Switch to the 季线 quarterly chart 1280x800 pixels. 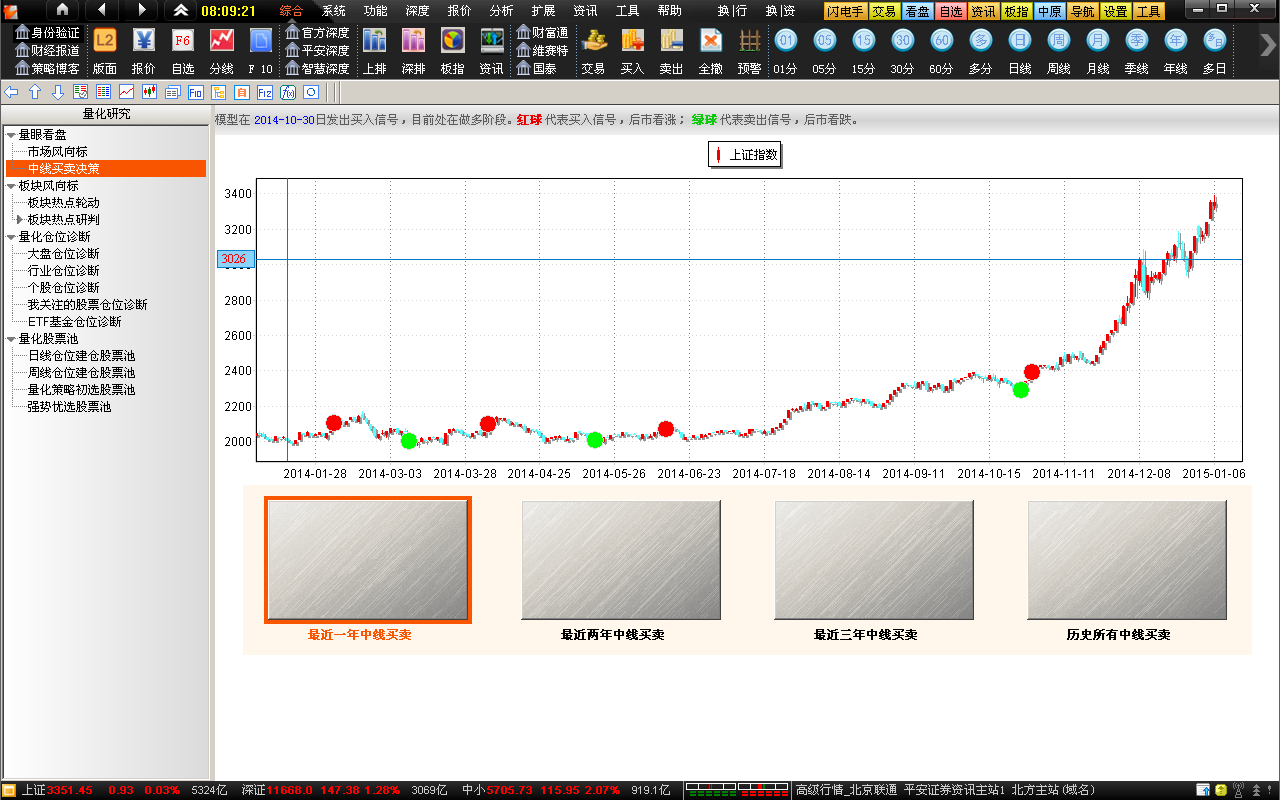(x=1137, y=40)
